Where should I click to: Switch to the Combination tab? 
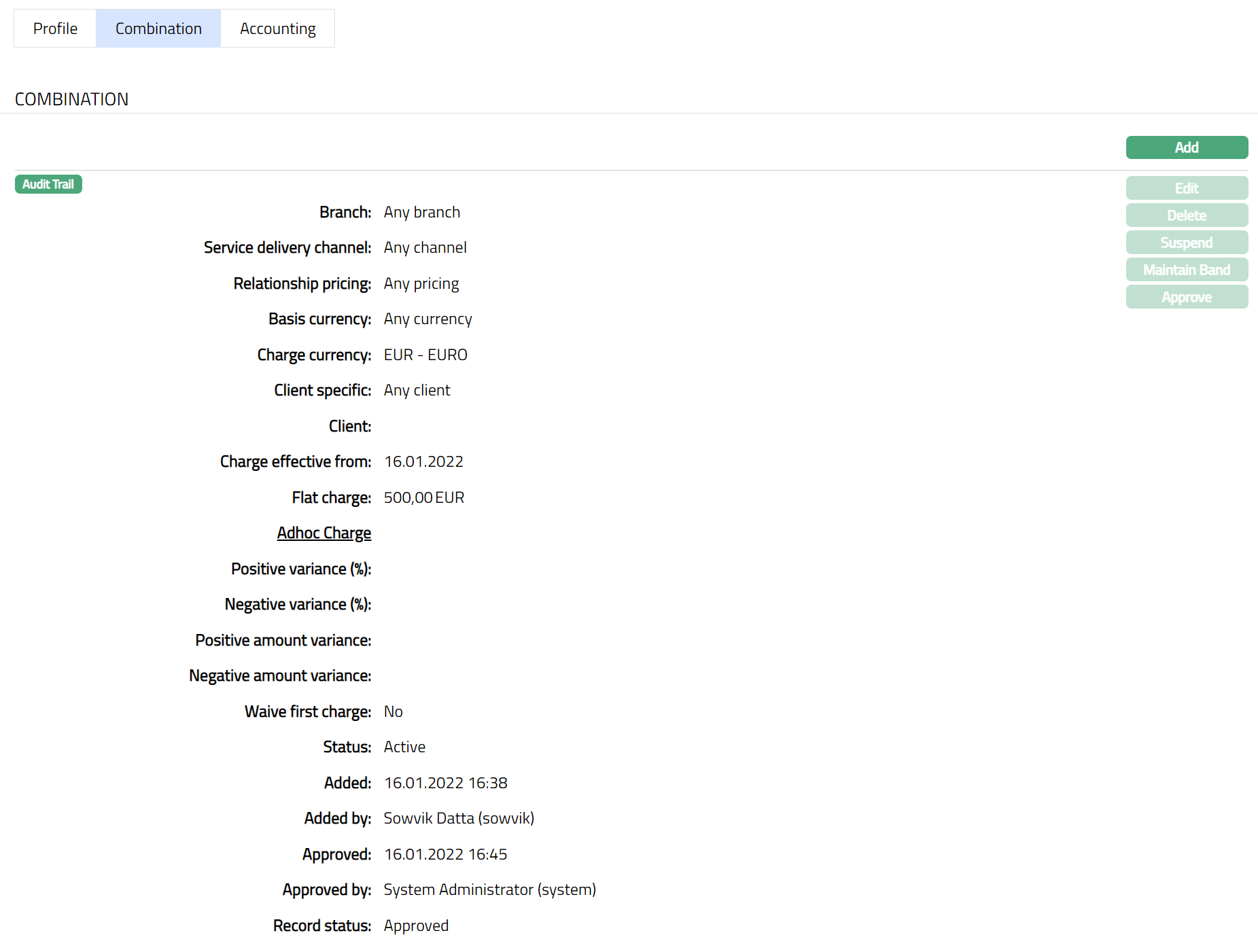coord(158,29)
